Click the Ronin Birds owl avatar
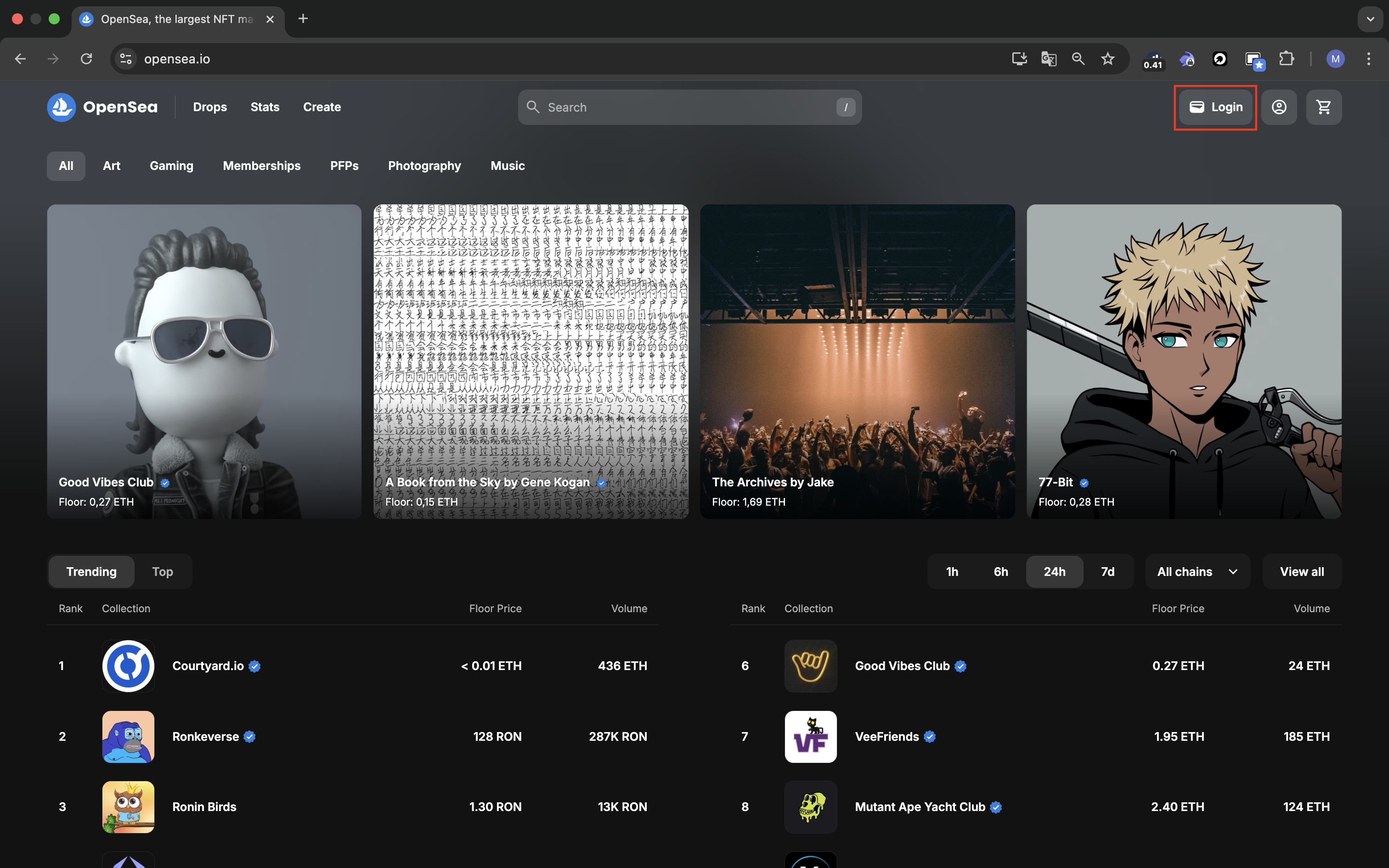 point(128,807)
